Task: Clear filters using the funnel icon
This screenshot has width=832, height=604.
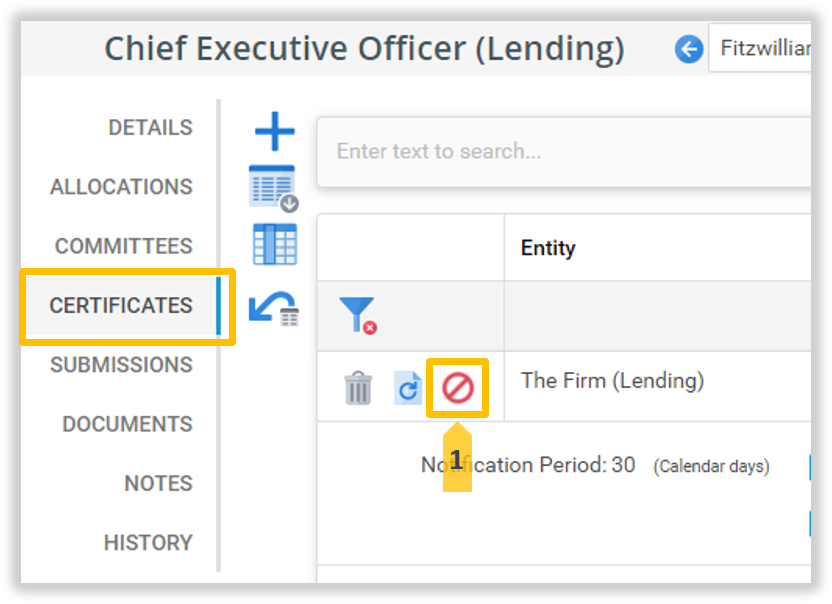Action: pos(356,315)
